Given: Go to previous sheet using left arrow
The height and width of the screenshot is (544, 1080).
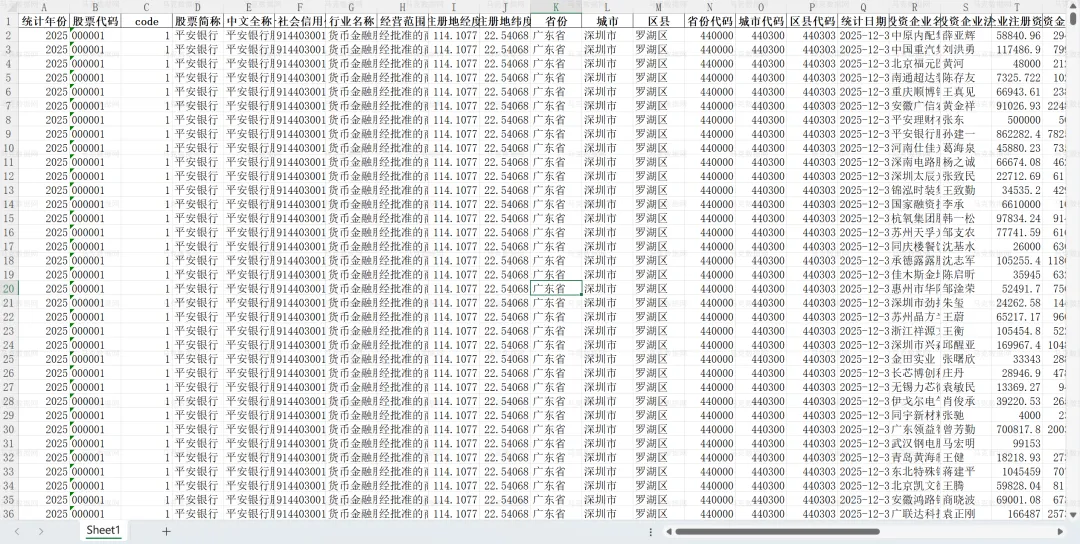Looking at the screenshot, I should pos(17,531).
